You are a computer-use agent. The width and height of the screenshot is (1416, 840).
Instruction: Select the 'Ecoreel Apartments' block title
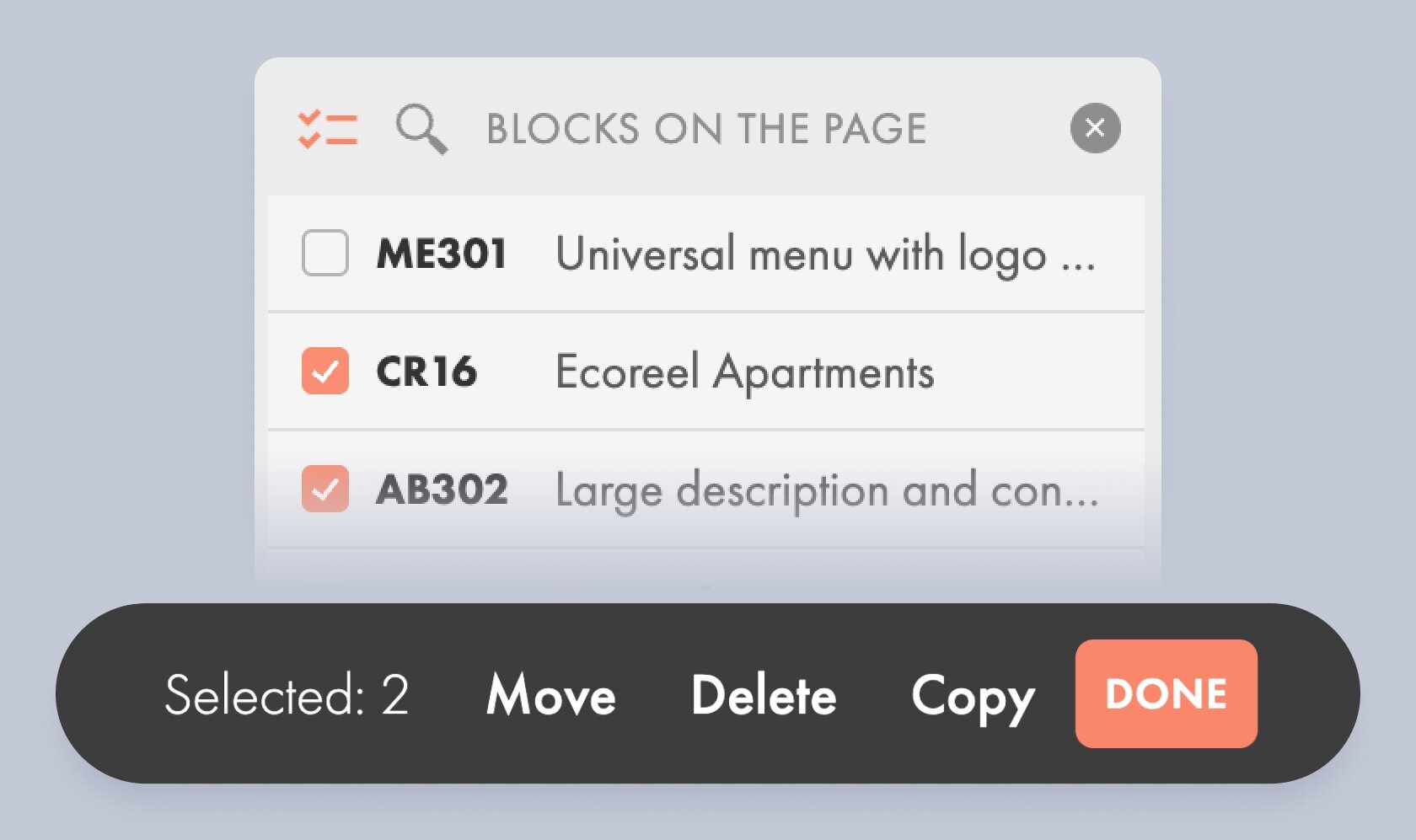[x=745, y=372]
